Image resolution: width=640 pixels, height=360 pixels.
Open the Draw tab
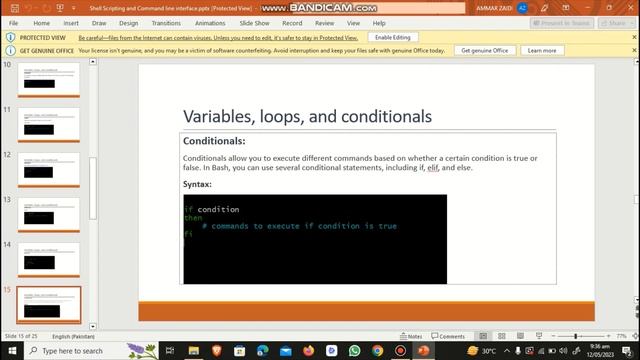pos(99,23)
